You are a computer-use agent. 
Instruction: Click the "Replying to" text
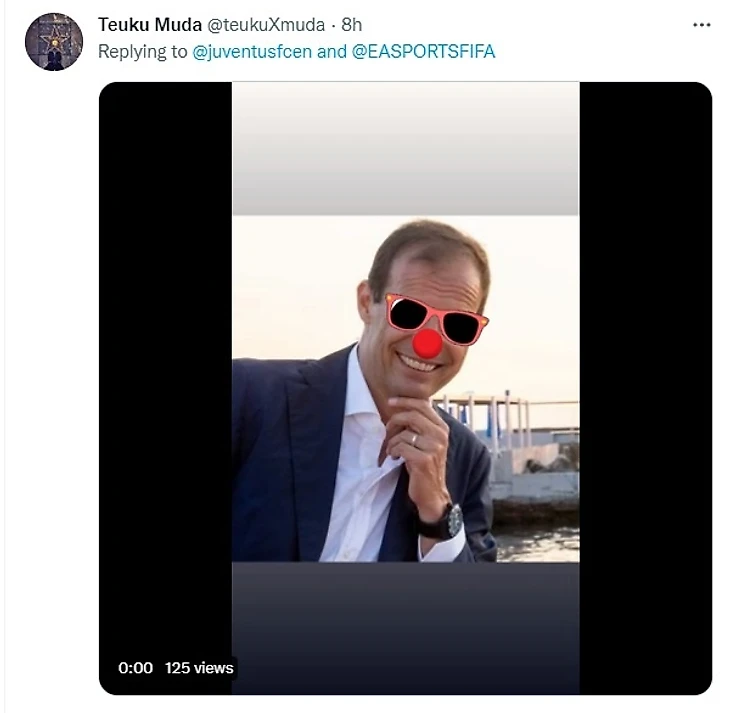tap(142, 52)
